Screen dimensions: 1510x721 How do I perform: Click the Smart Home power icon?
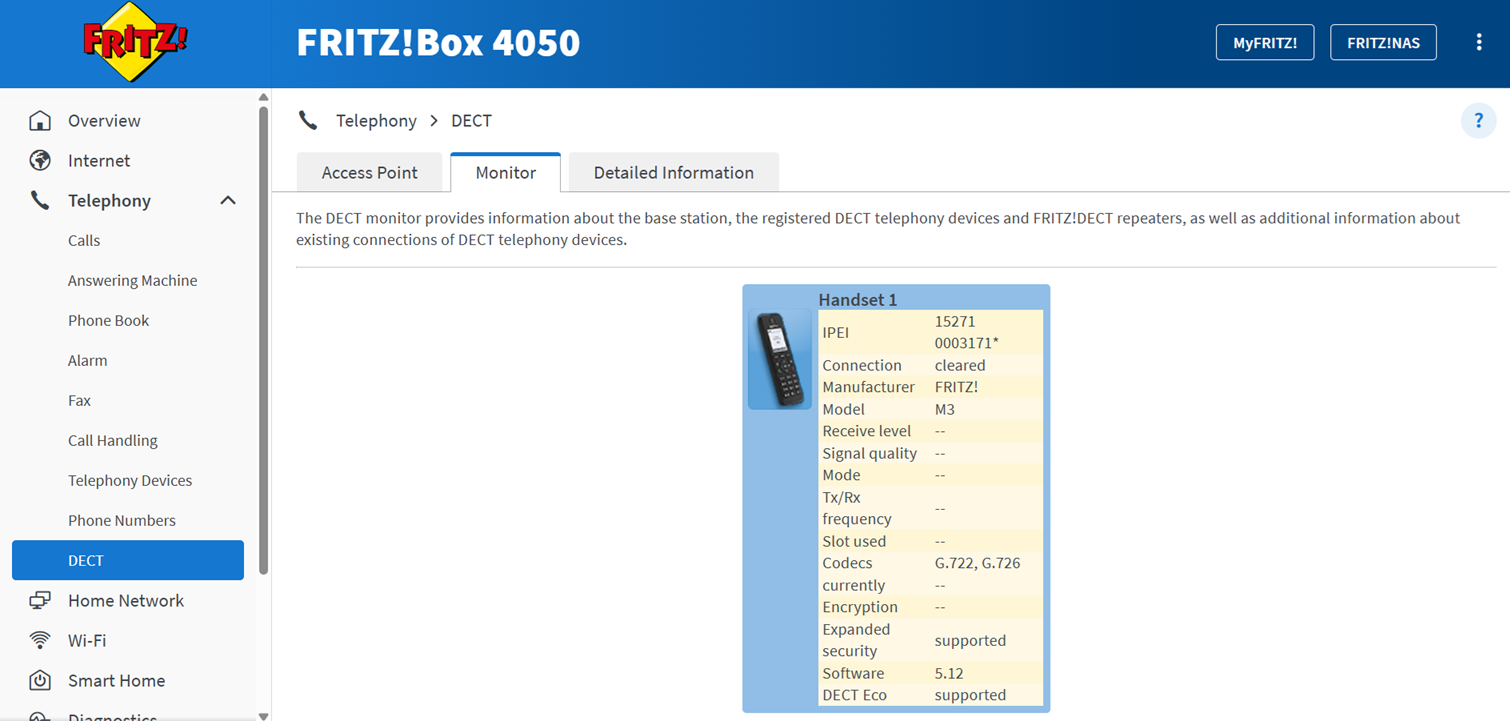[40, 681]
